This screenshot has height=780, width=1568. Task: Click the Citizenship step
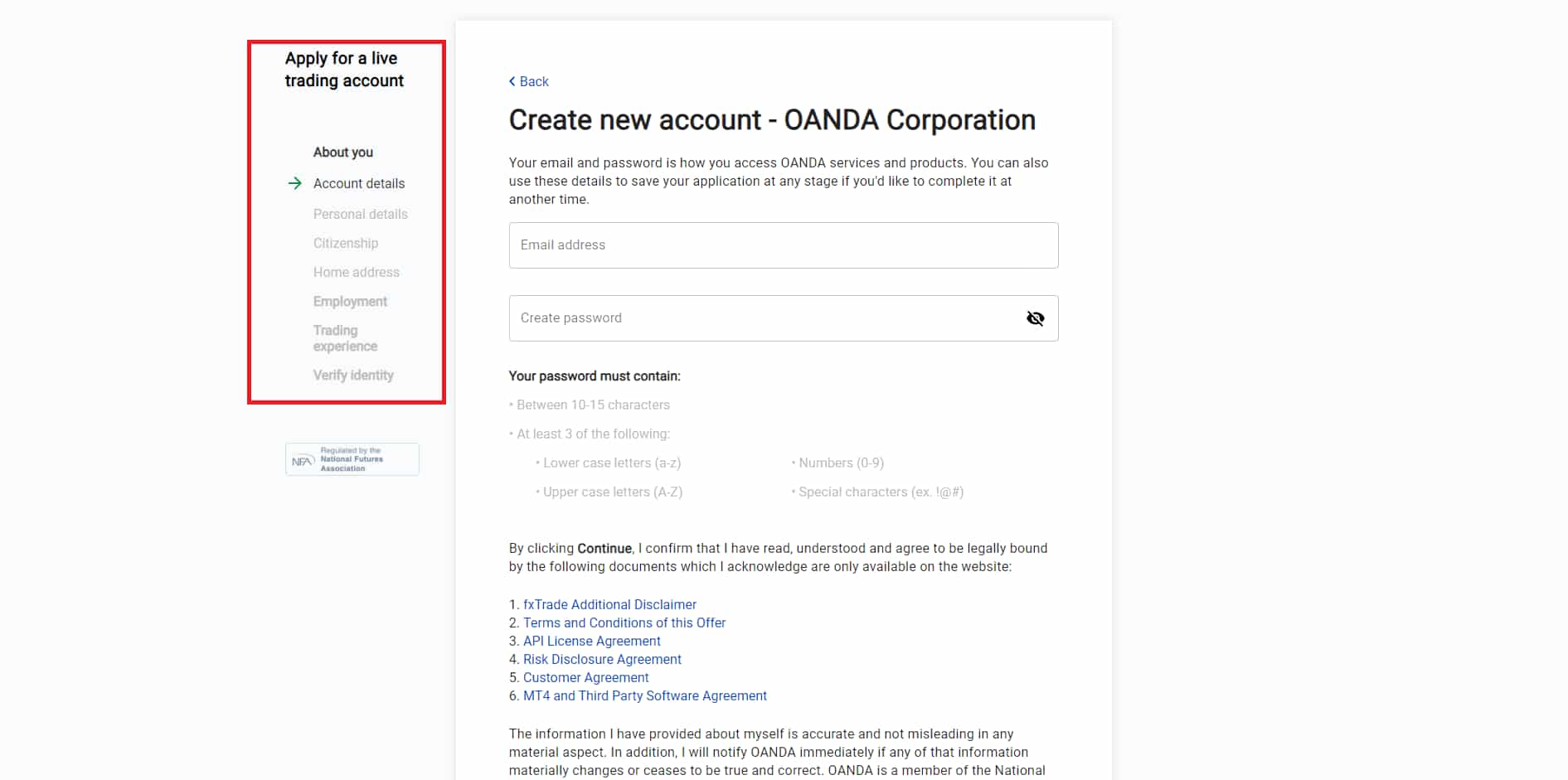[346, 243]
